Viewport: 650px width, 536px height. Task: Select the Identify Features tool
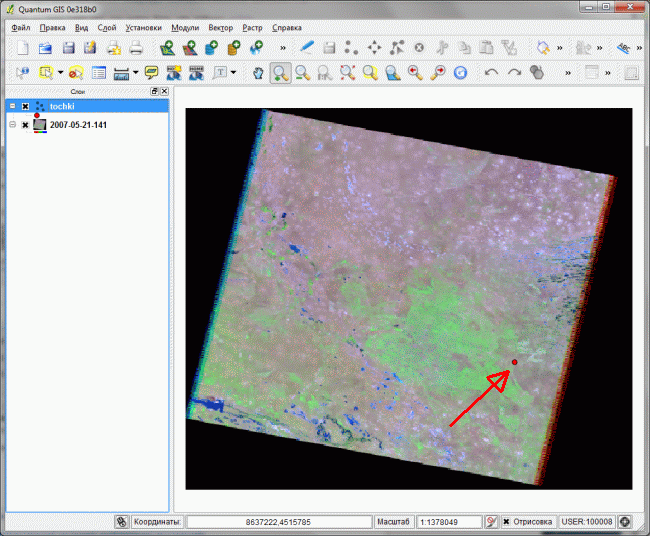coord(23,73)
